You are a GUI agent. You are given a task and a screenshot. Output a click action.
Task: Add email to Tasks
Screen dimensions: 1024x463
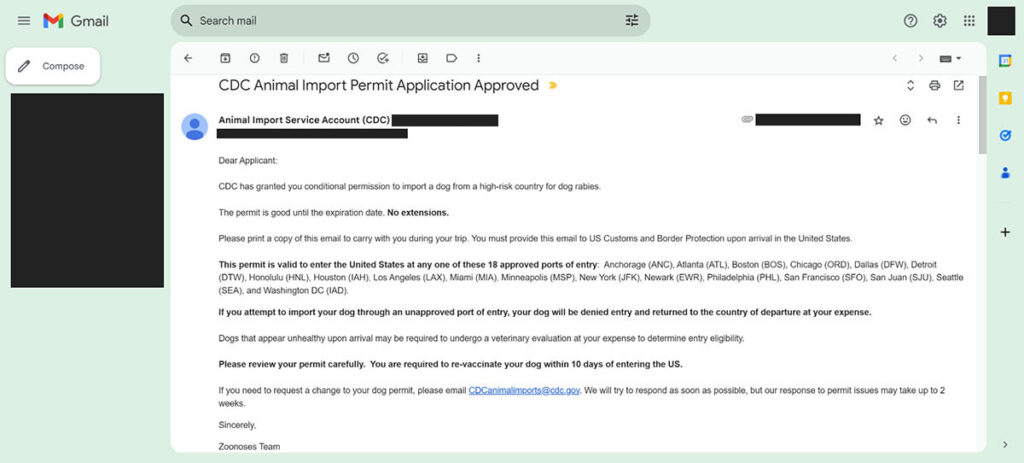pos(383,58)
